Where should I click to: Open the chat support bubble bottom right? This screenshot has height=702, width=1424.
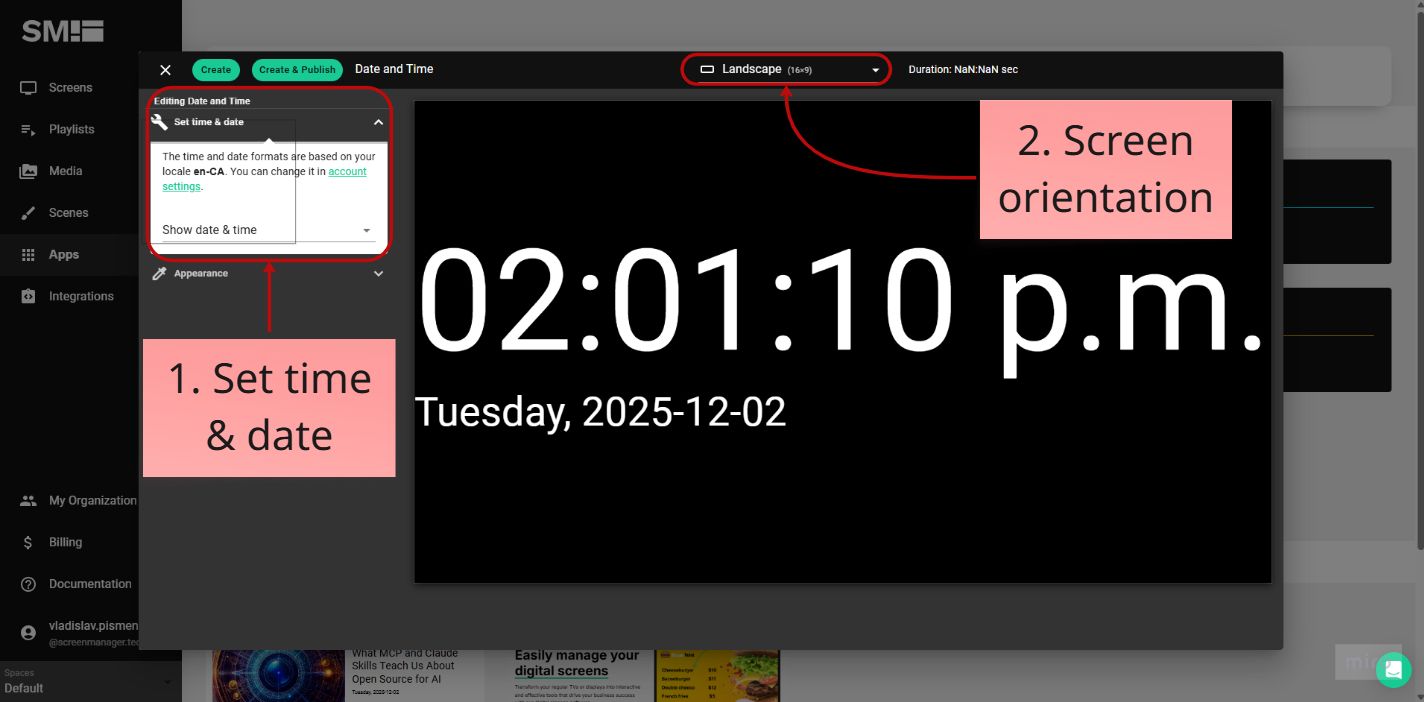click(1393, 669)
